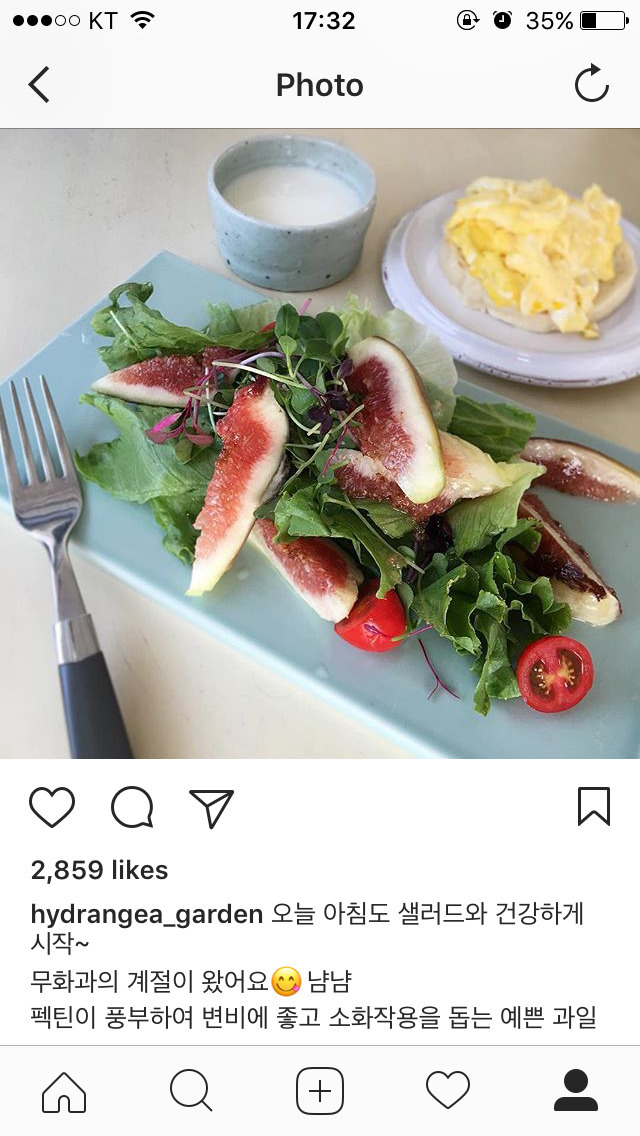Image resolution: width=640 pixels, height=1136 pixels.
Task: Open hydrangea_garden username link
Action: point(146,915)
